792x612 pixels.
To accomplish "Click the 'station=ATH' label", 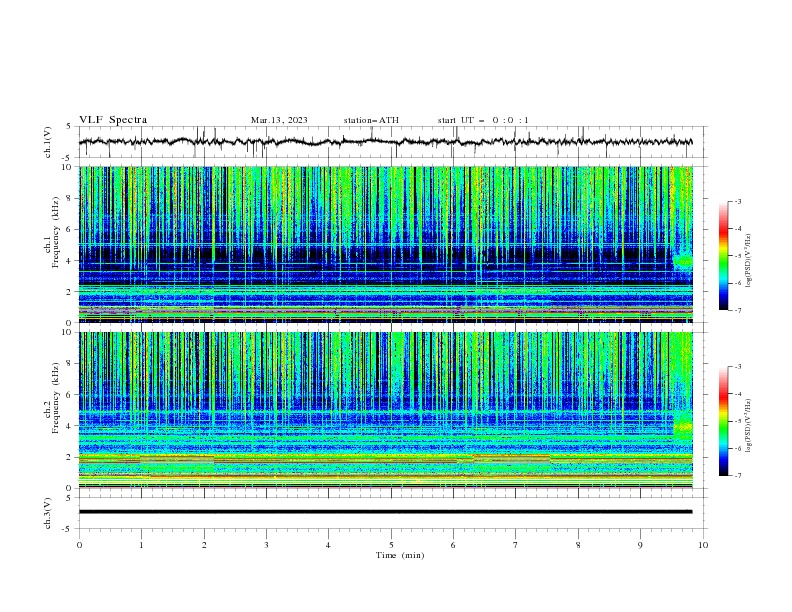I will coord(371,120).
